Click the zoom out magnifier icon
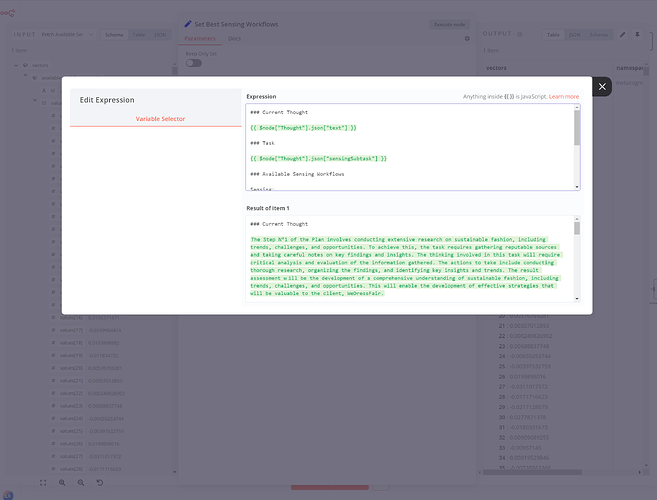 (80, 482)
